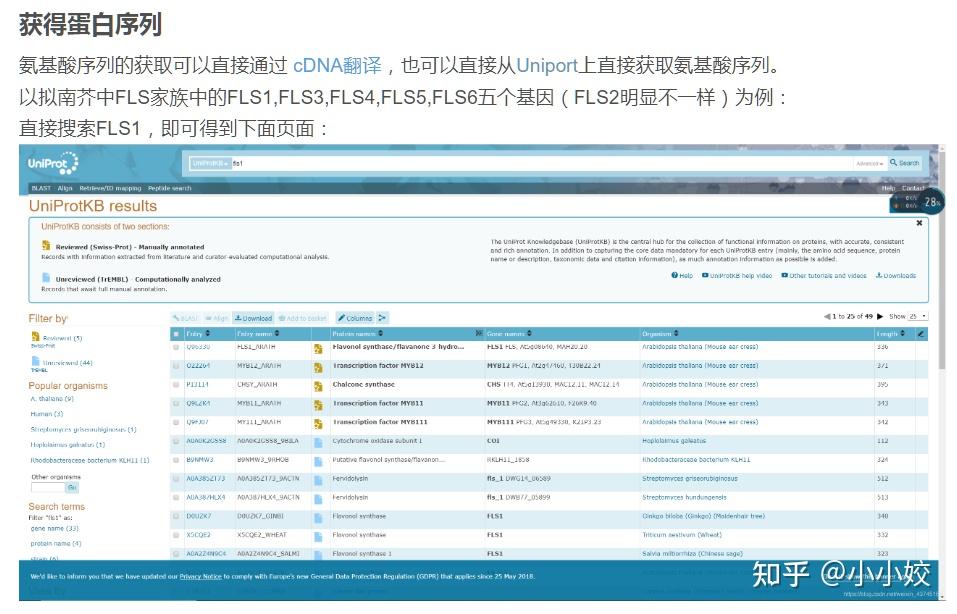Click the UniProt logo
The image size is (957, 614).
point(53,164)
